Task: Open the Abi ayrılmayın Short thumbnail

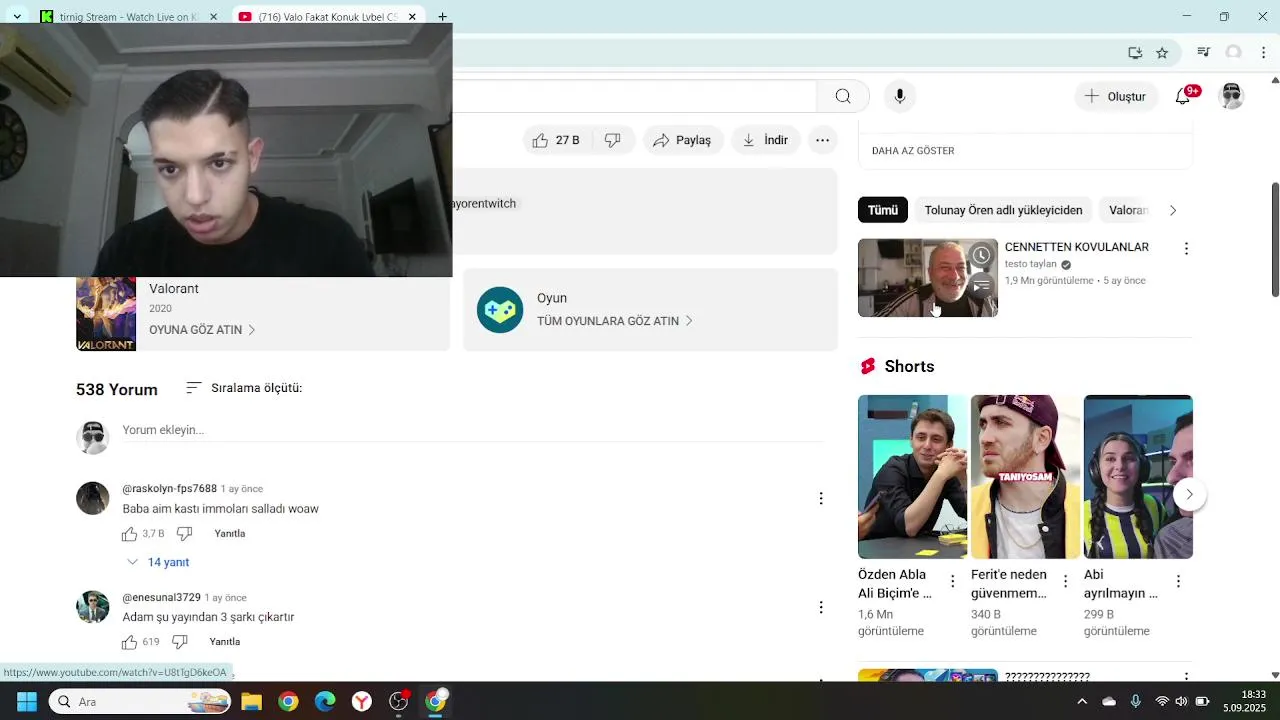Action: (1138, 477)
